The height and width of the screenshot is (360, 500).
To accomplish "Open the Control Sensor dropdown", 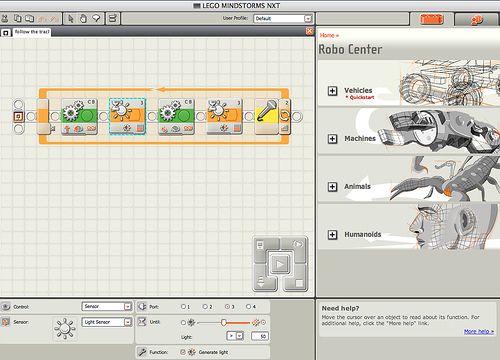I will pos(128,306).
